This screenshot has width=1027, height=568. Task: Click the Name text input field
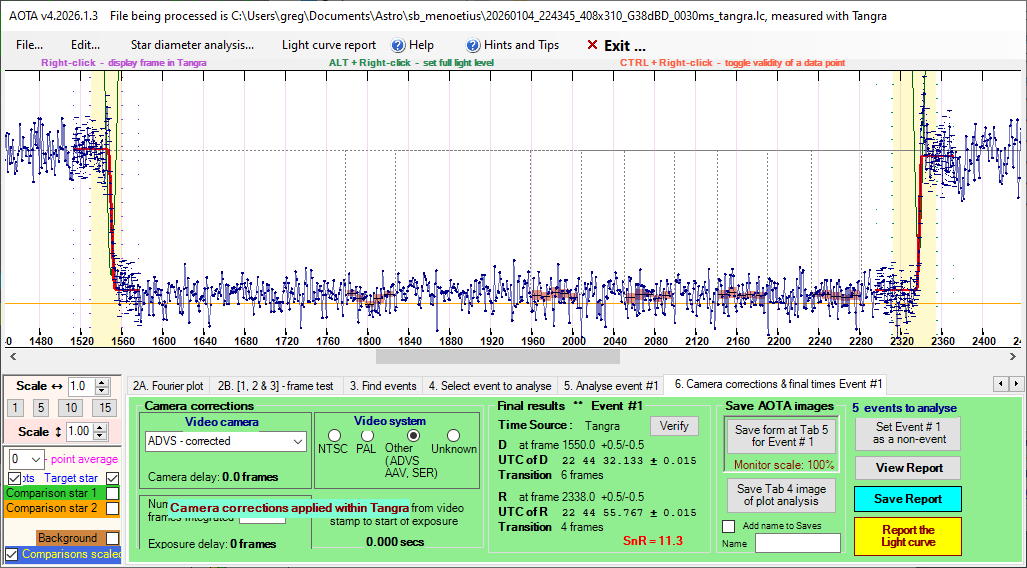pyautogui.click(x=797, y=543)
